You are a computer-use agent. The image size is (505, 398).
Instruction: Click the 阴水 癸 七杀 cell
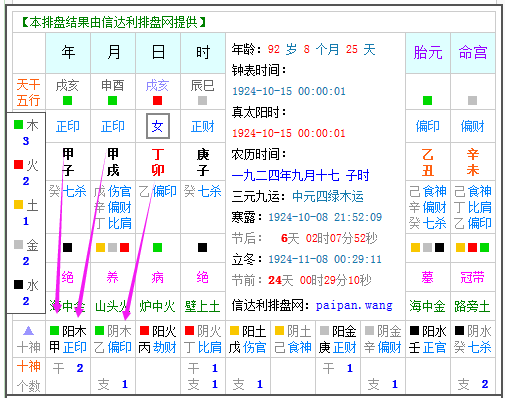point(473,339)
